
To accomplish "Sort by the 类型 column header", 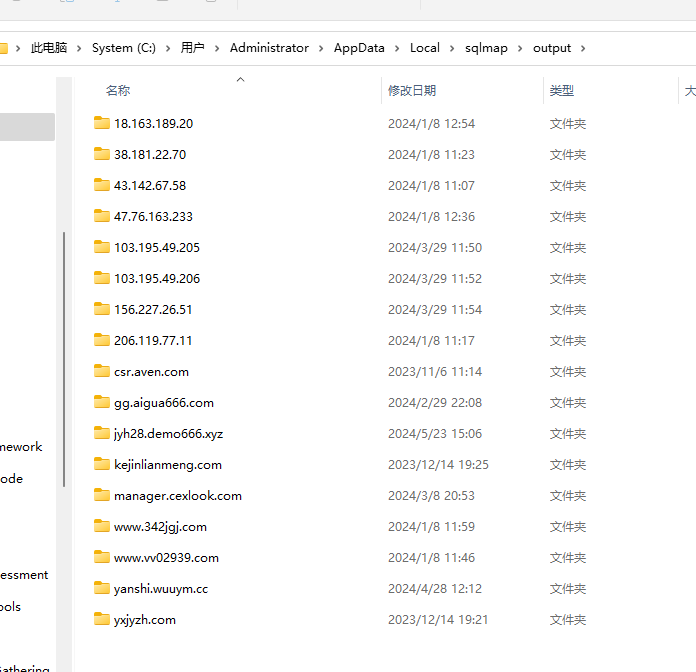I will [562, 91].
